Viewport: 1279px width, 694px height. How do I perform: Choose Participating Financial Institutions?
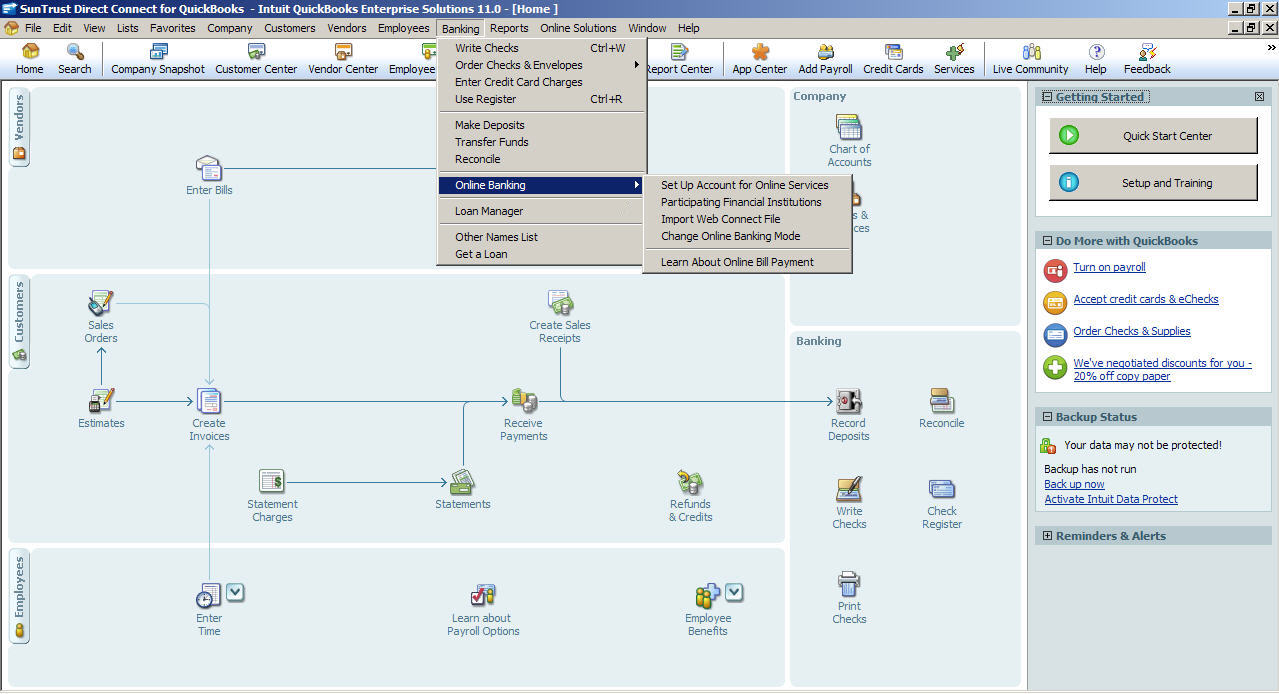pyautogui.click(x=747, y=202)
